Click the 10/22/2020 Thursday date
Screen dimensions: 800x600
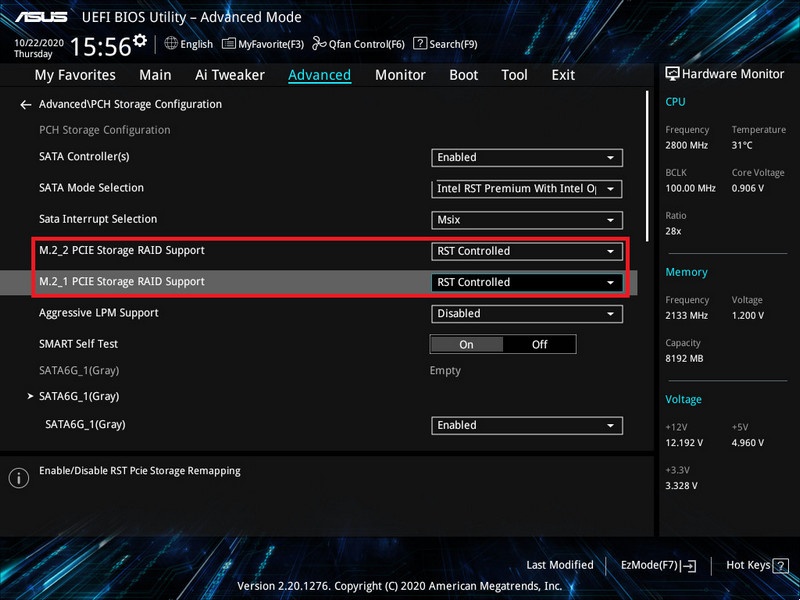[x=39, y=48]
